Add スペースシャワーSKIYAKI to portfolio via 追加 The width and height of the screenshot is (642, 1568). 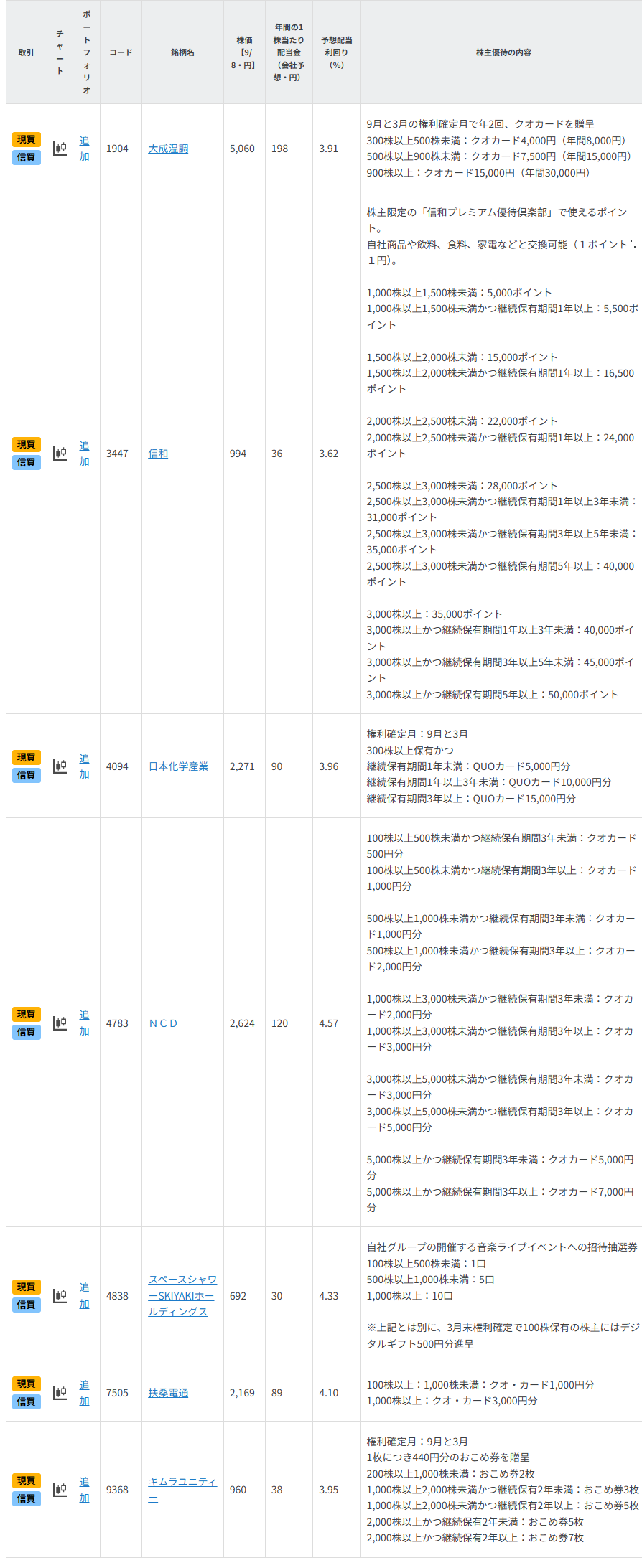tap(85, 1295)
